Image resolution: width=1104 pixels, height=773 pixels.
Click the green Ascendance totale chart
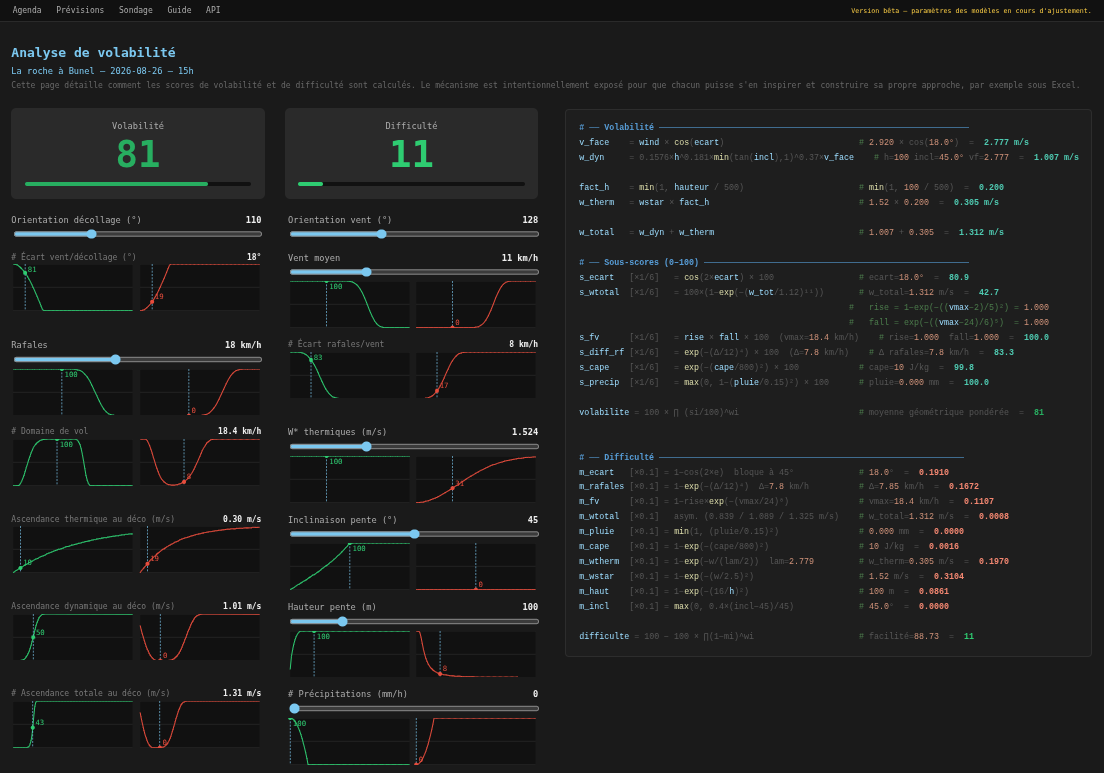(x=73, y=724)
